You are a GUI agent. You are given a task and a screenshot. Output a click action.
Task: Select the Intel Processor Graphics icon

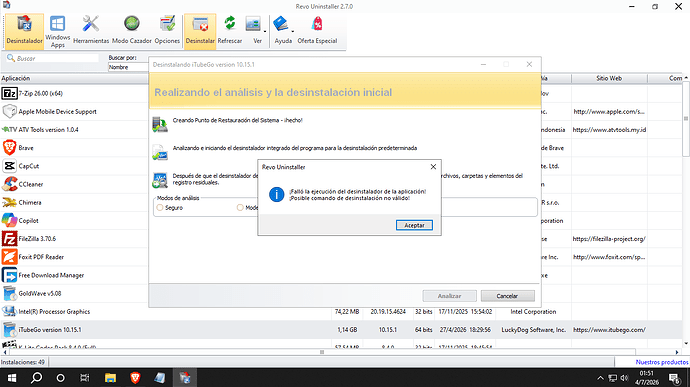pos(9,311)
